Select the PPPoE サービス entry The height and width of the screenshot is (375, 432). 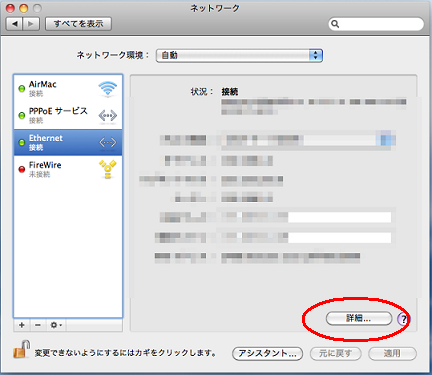[x=68, y=116]
